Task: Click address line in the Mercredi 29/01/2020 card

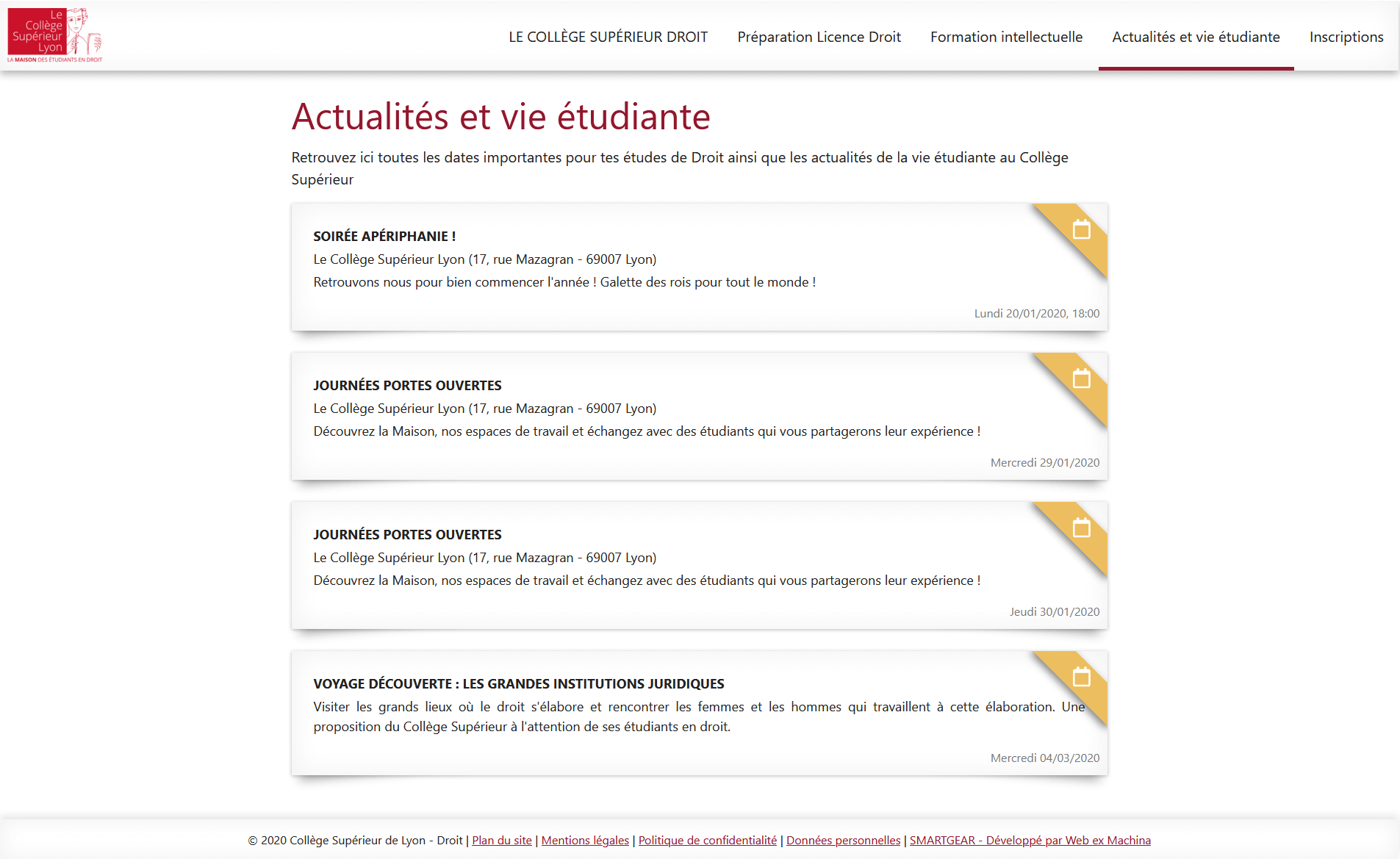Action: click(x=485, y=409)
